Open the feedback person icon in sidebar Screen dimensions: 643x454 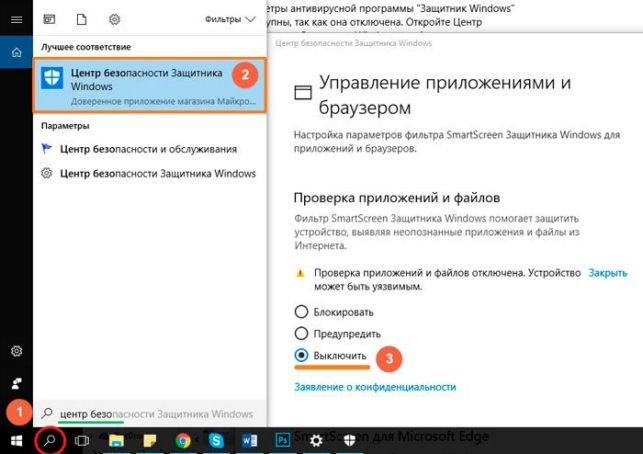coord(16,384)
